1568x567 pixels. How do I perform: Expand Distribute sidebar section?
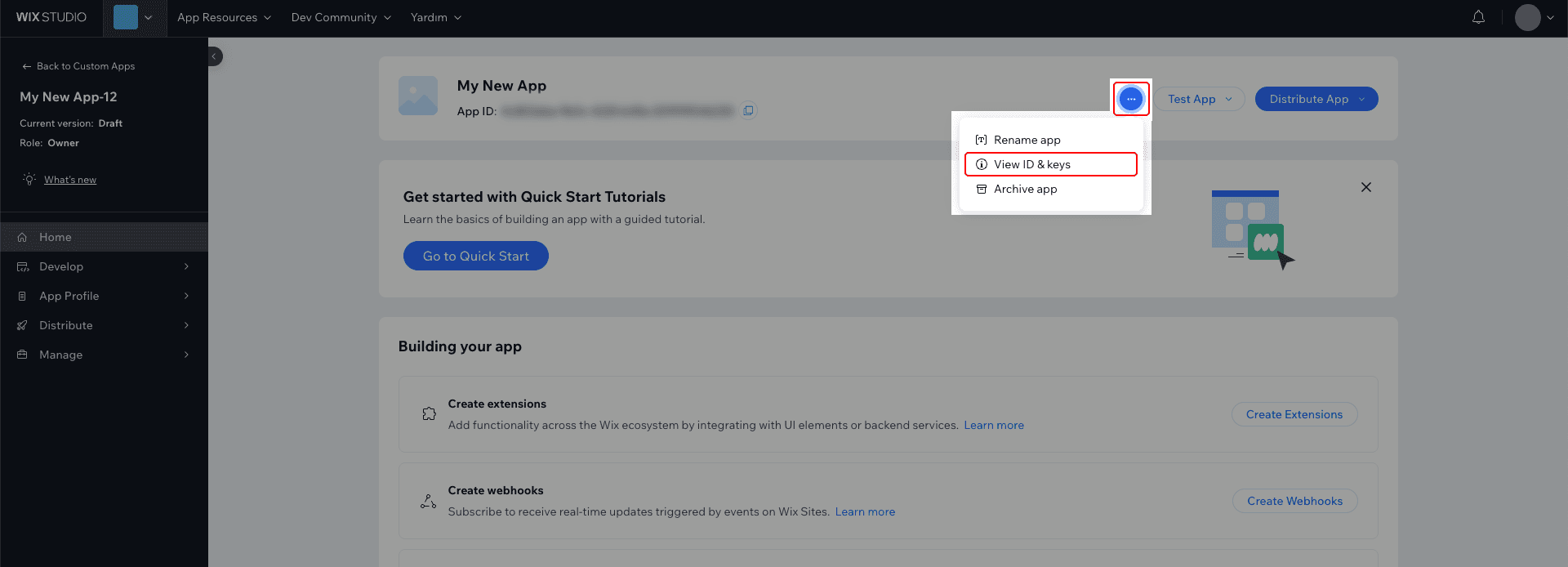pos(104,325)
